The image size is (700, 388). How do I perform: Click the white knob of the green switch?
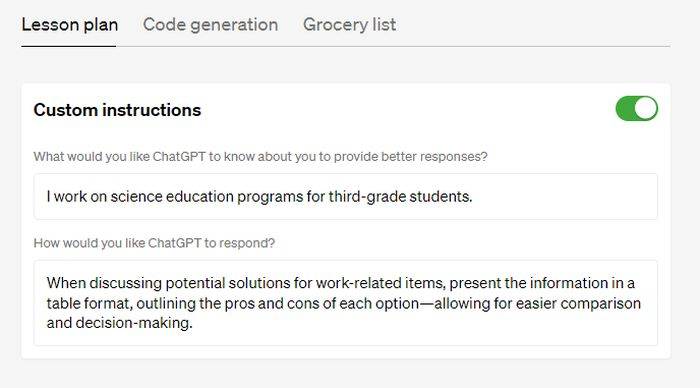(646, 108)
